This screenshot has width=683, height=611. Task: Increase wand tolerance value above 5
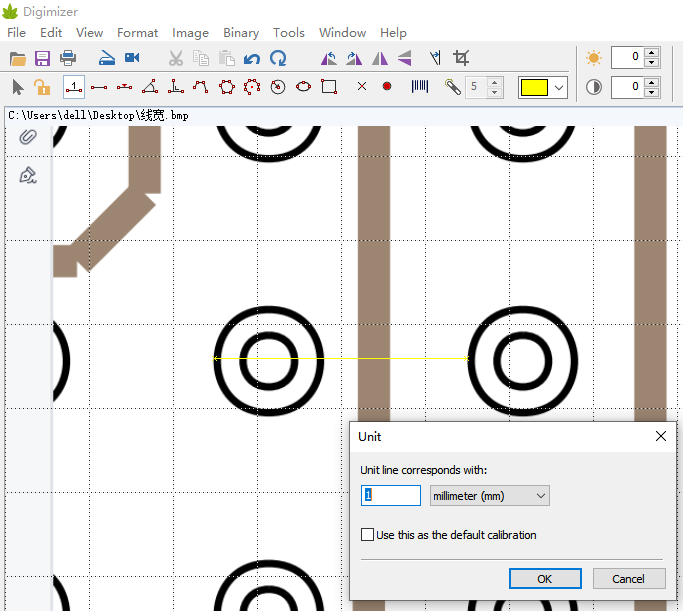494,82
